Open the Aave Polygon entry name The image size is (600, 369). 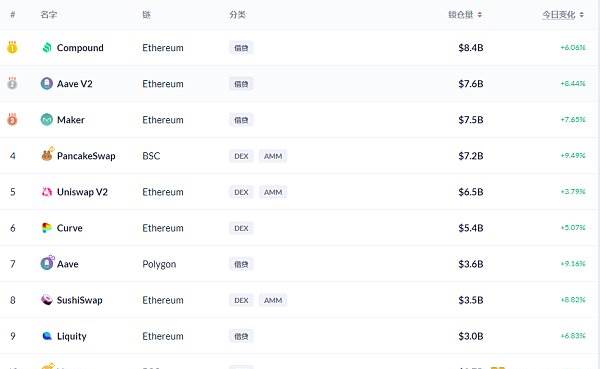(68, 264)
